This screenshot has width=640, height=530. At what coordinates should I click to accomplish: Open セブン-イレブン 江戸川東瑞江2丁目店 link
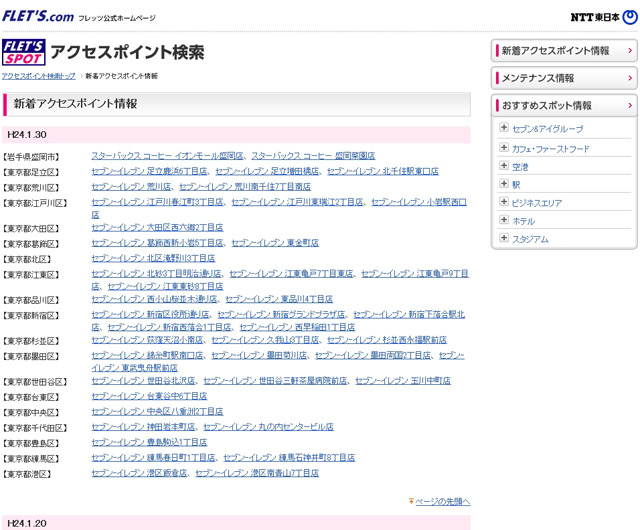point(297,202)
